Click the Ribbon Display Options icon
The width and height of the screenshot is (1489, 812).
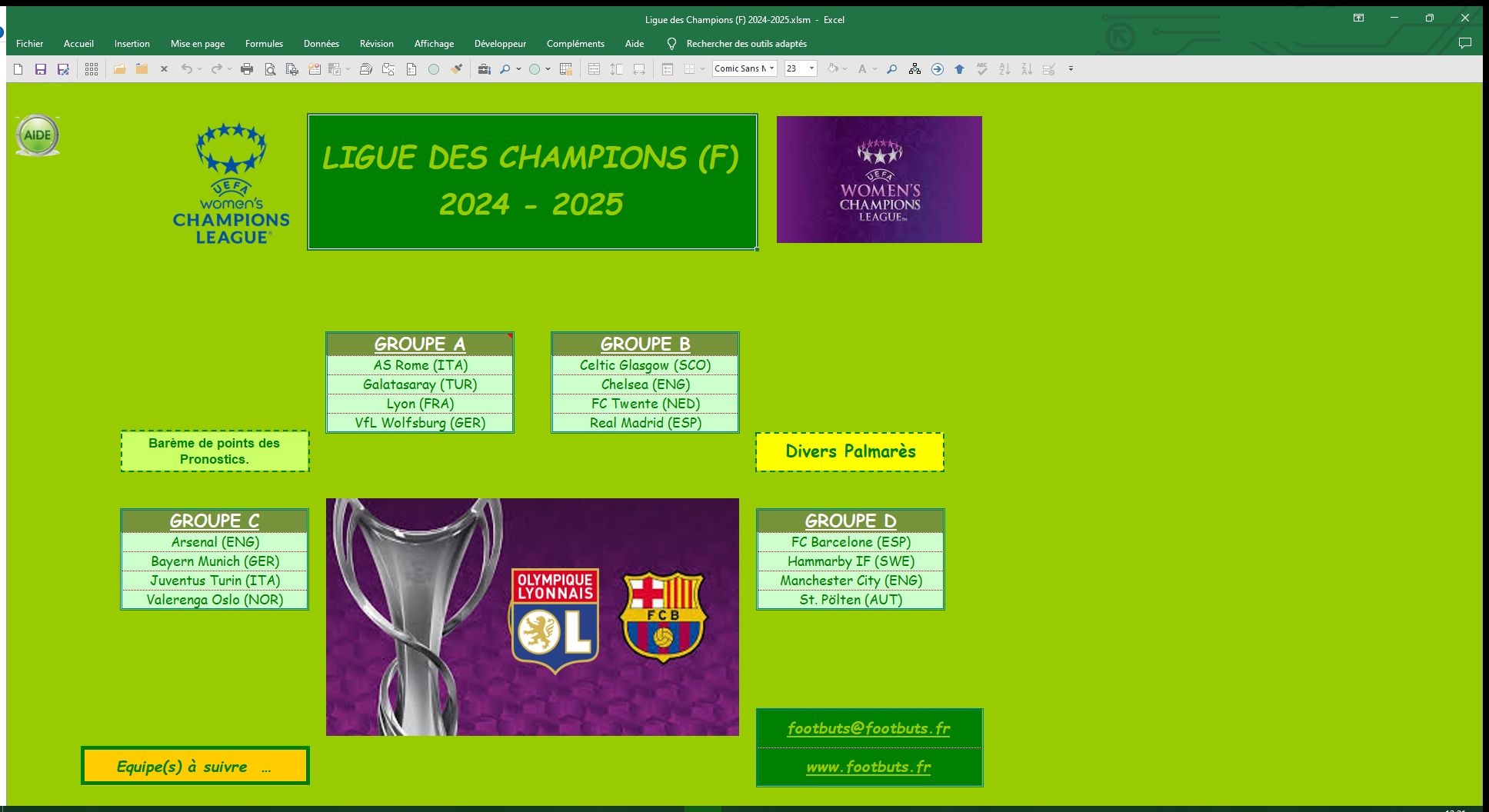click(1359, 18)
